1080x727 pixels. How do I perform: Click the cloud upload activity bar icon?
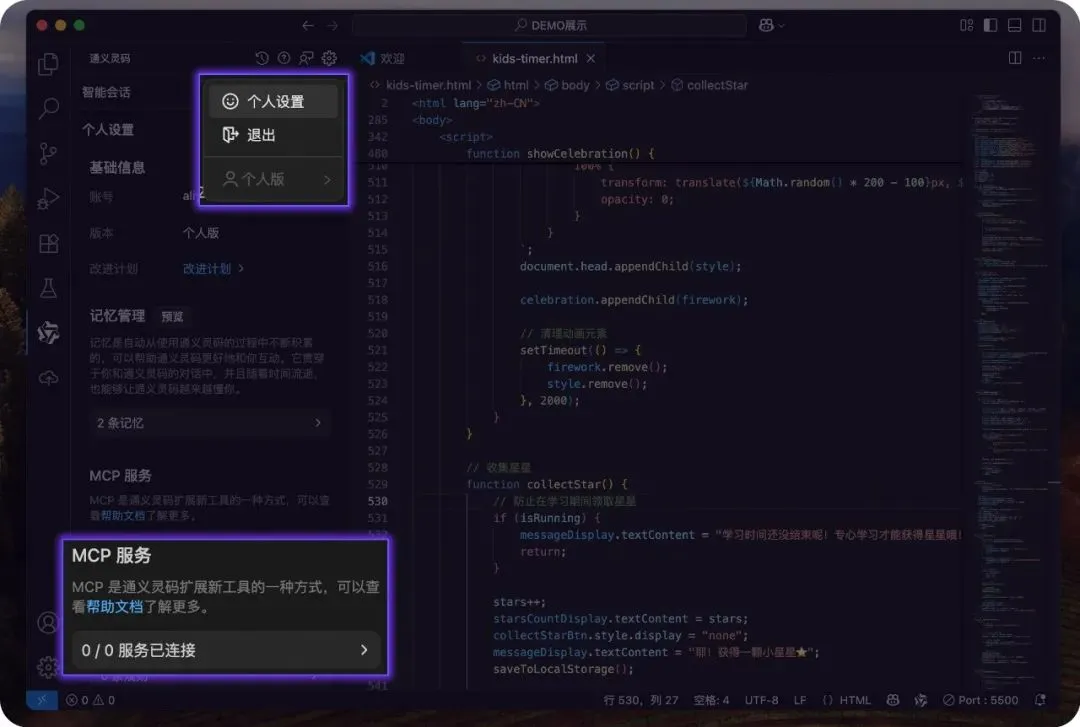click(48, 378)
